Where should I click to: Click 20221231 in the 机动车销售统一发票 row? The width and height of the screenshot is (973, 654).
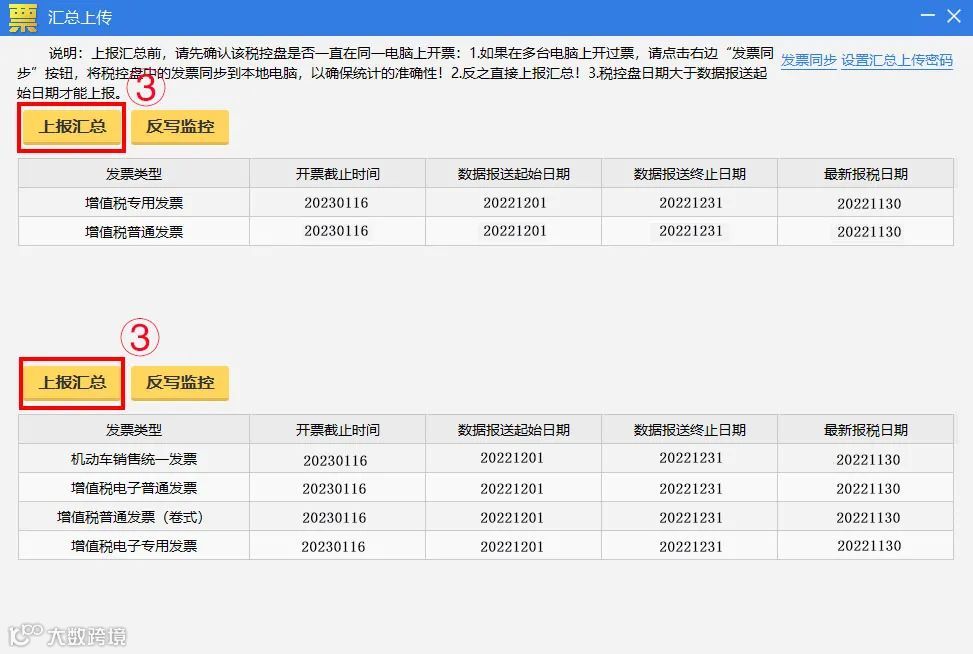[x=691, y=458]
